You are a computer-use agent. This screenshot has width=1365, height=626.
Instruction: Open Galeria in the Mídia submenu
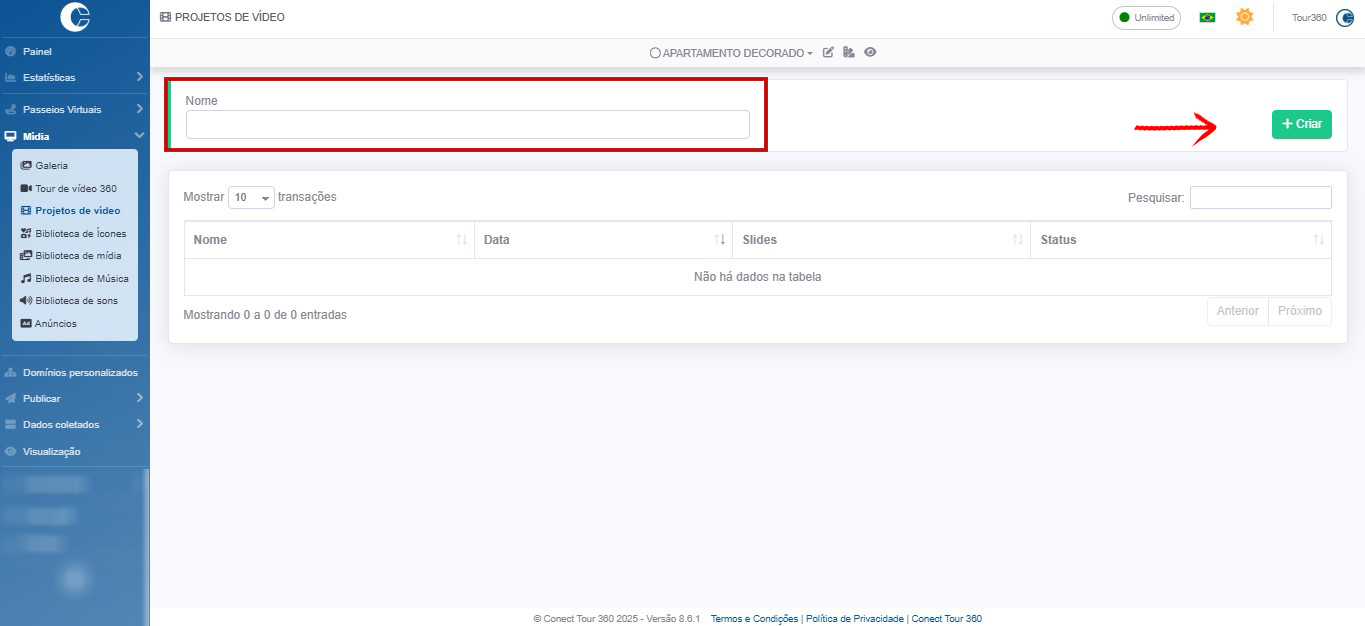point(51,166)
